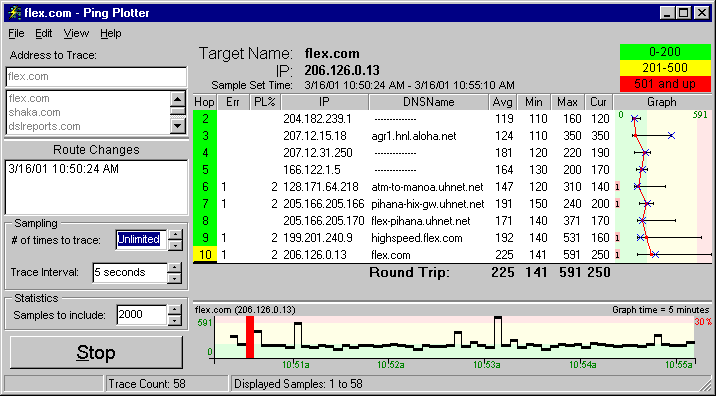Click the Max column header
716x396 pixels.
(568, 102)
